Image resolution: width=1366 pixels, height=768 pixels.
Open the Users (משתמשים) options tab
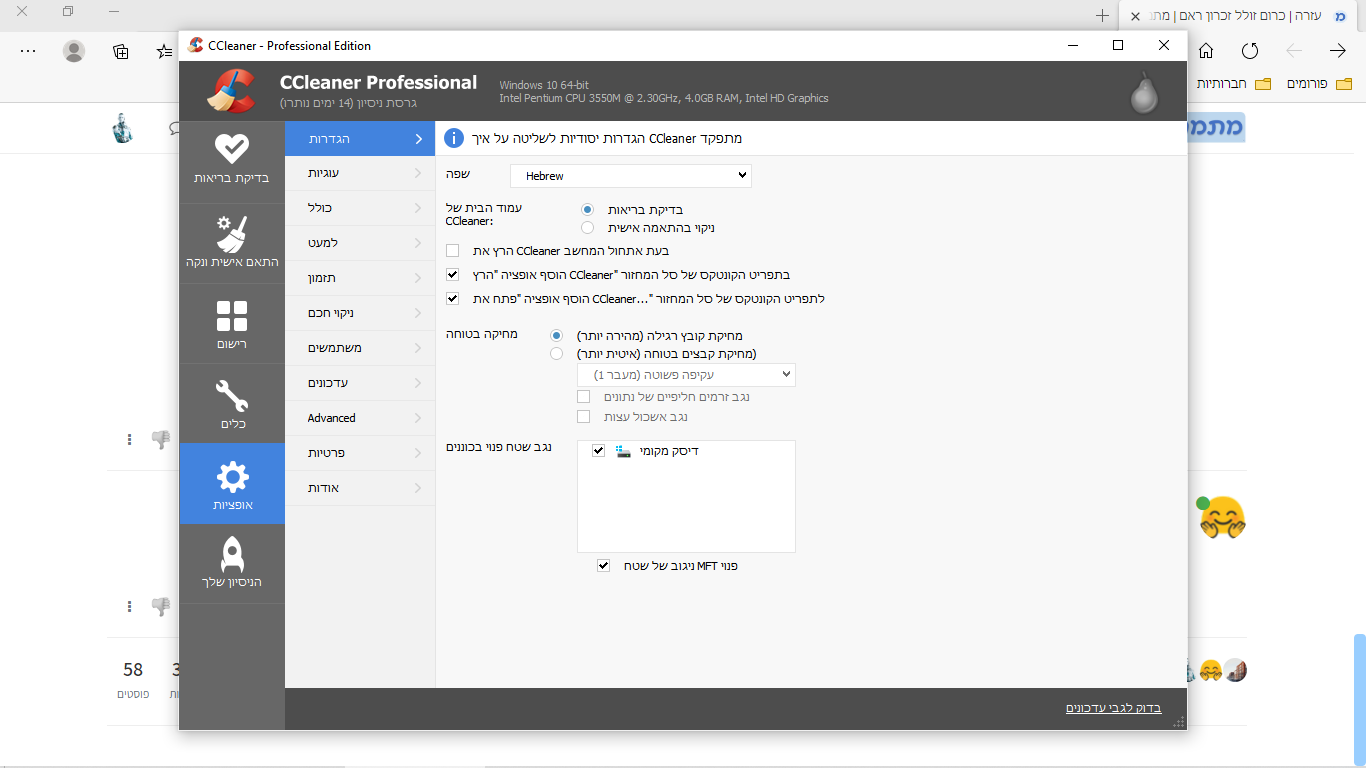[360, 348]
